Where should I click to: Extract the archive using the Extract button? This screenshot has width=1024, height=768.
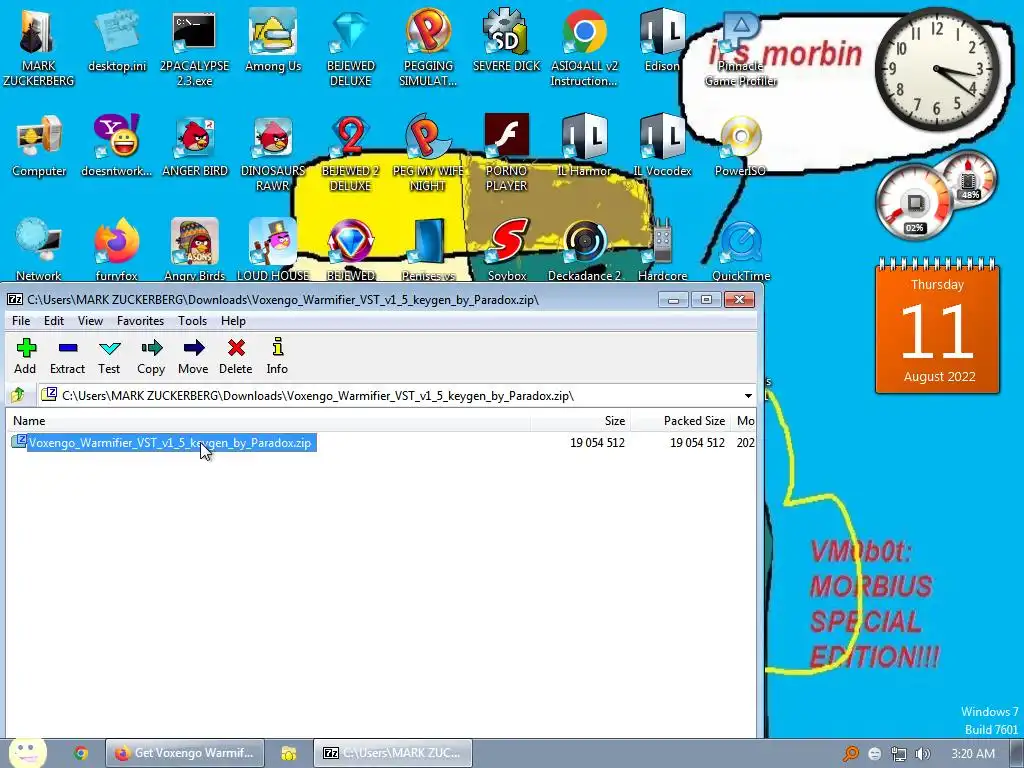(x=67, y=356)
